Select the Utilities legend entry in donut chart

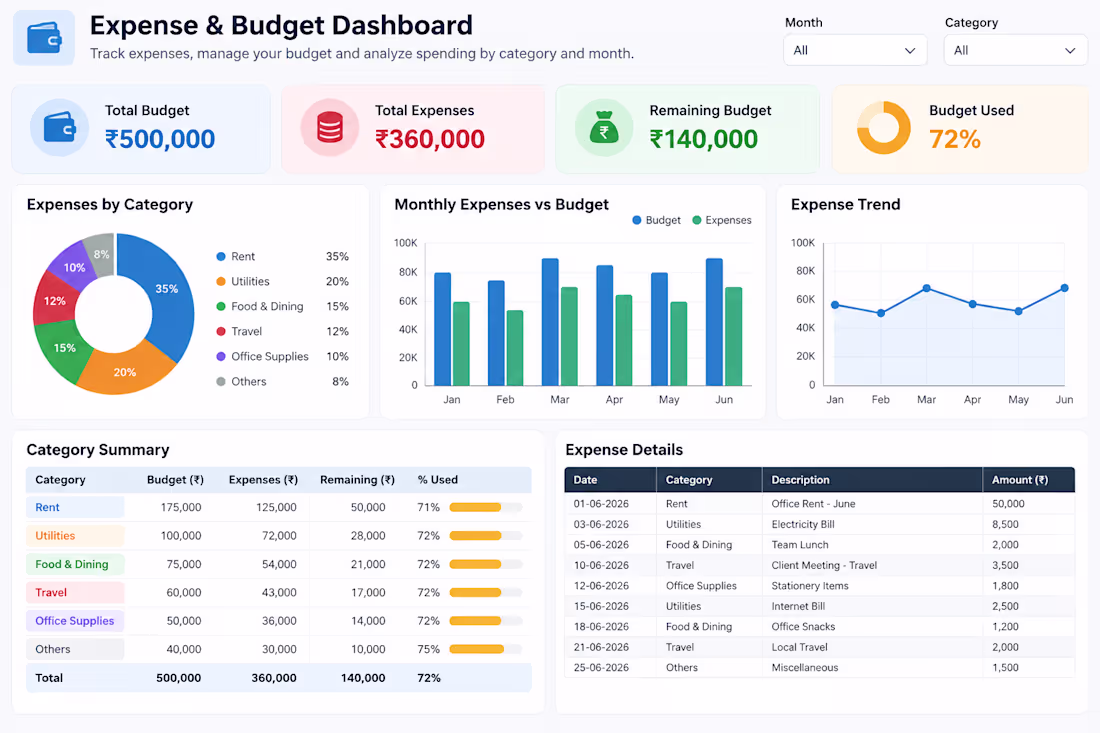[x=283, y=281]
